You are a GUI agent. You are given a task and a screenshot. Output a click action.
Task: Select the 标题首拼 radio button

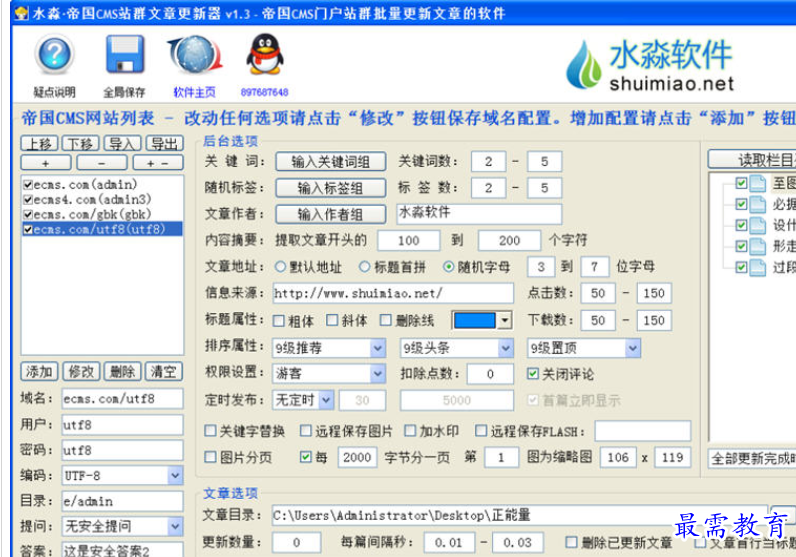[x=364, y=266]
